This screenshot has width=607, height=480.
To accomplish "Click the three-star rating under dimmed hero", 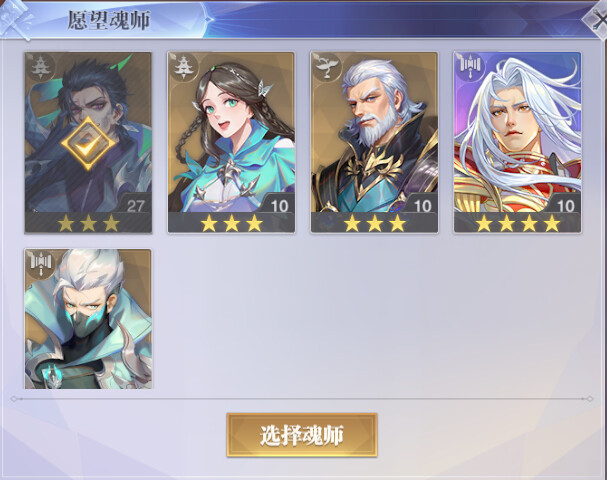I will (x=88, y=223).
